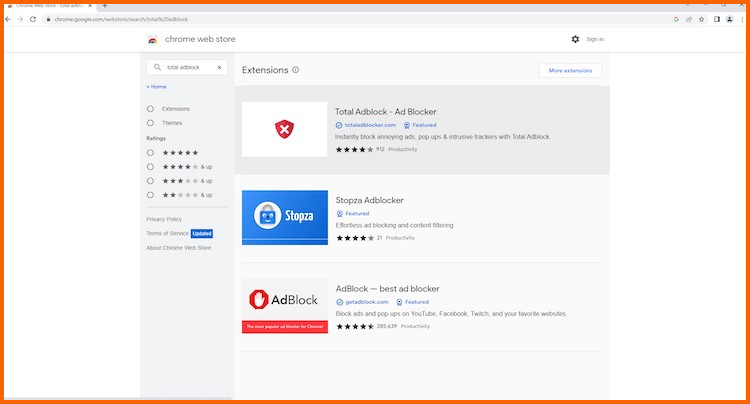This screenshot has height=404, width=750.
Task: Go back with the browser back arrow
Action: pos(8,19)
